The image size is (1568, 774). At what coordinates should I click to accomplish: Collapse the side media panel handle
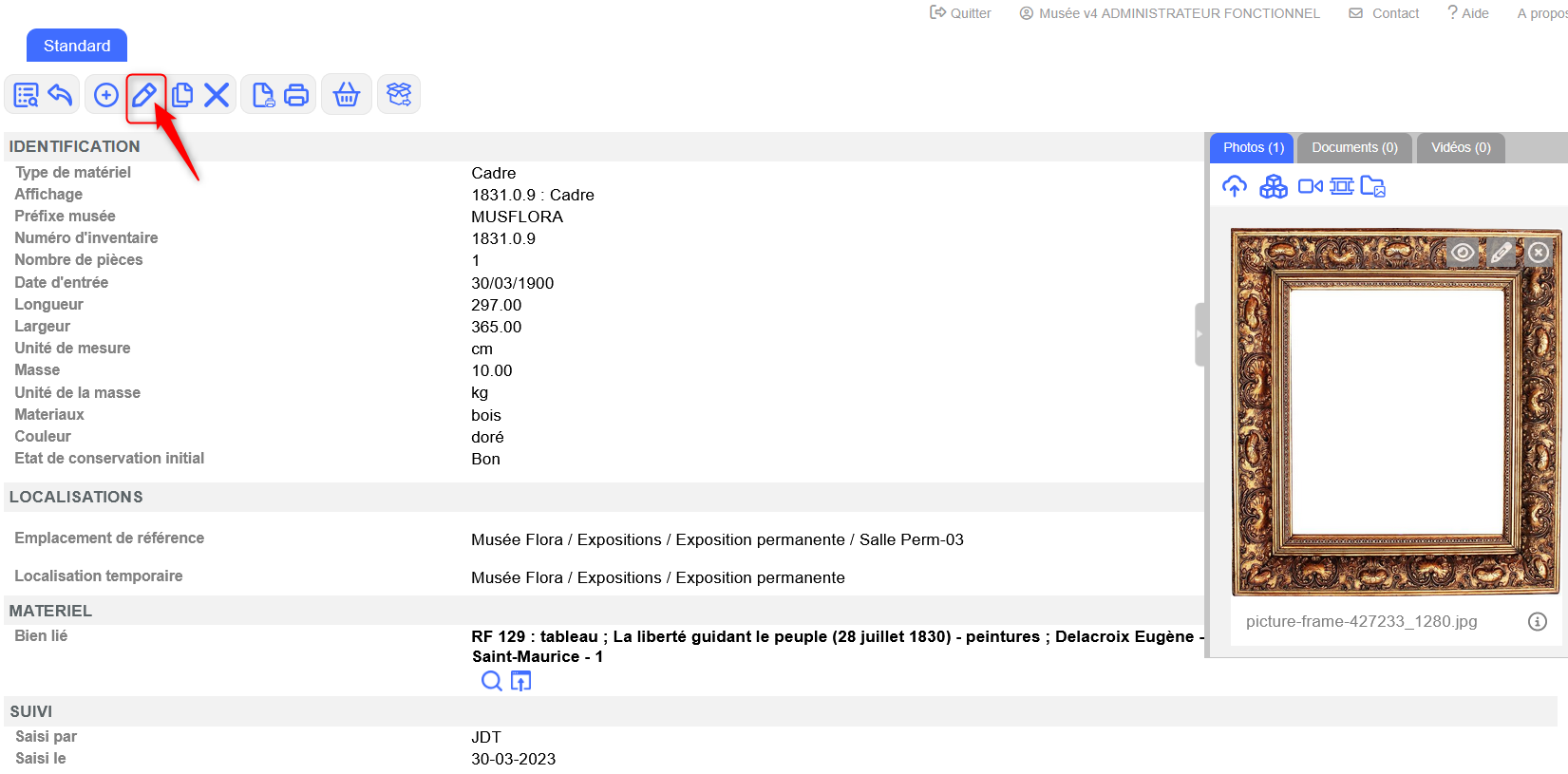[1200, 334]
